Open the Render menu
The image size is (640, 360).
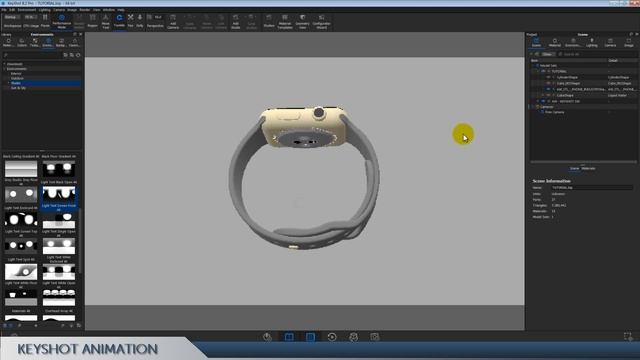point(85,10)
